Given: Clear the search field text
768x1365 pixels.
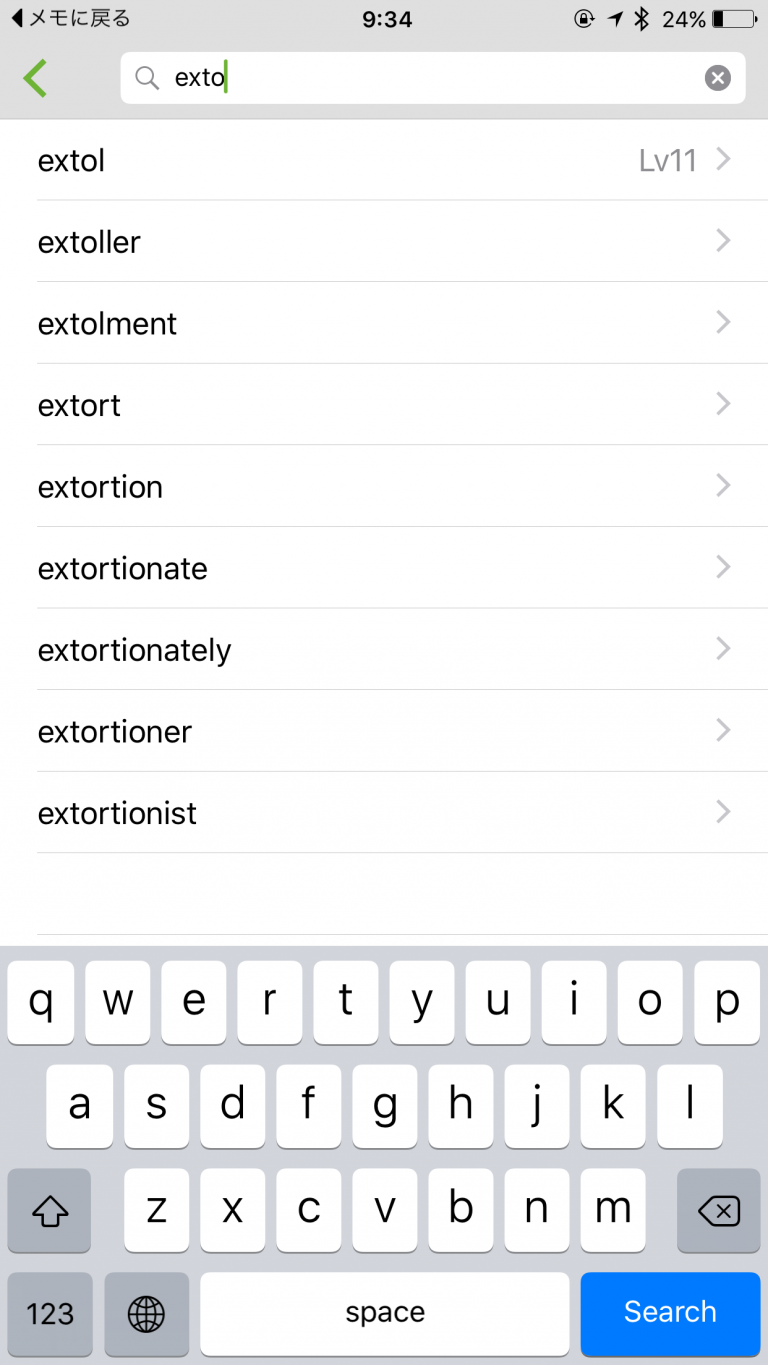Looking at the screenshot, I should tap(717, 78).
